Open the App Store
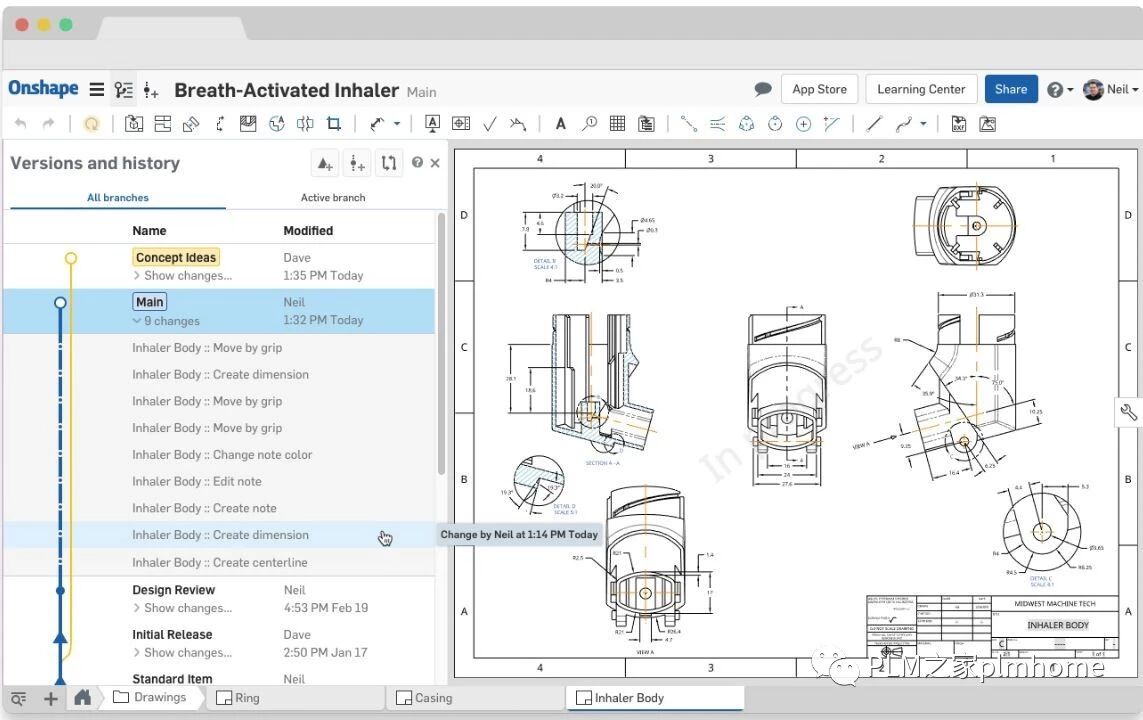The width and height of the screenshot is (1143, 720). coord(819,89)
